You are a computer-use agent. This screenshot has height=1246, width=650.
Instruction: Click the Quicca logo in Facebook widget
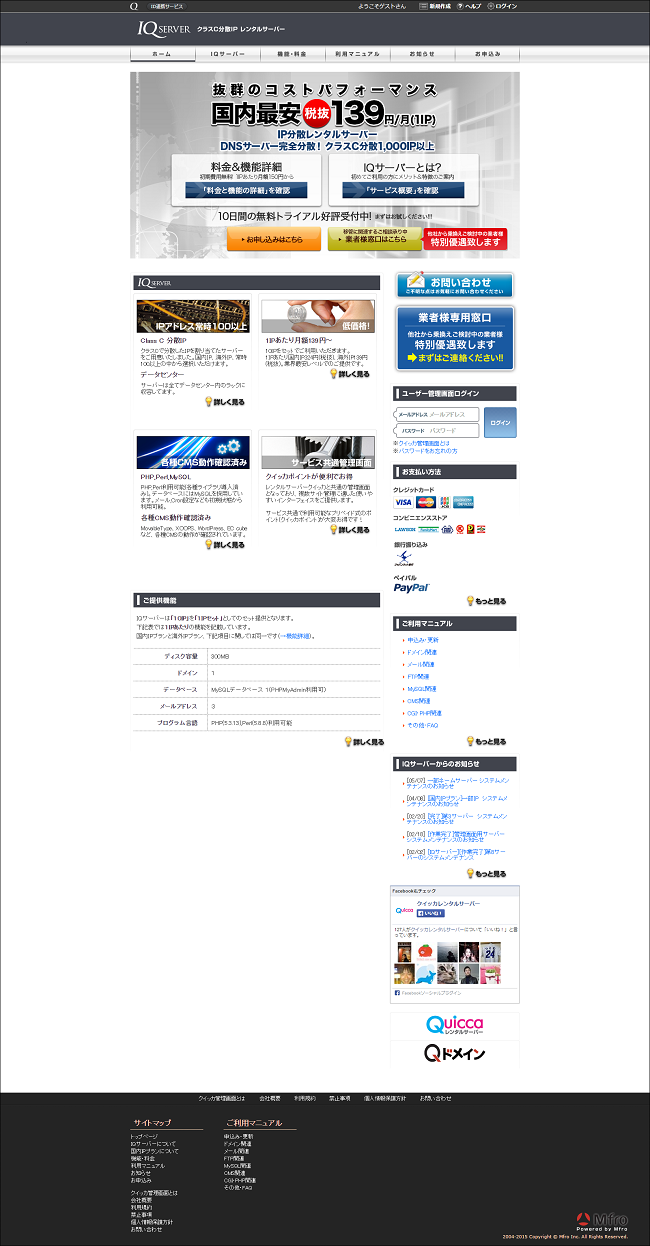404,911
